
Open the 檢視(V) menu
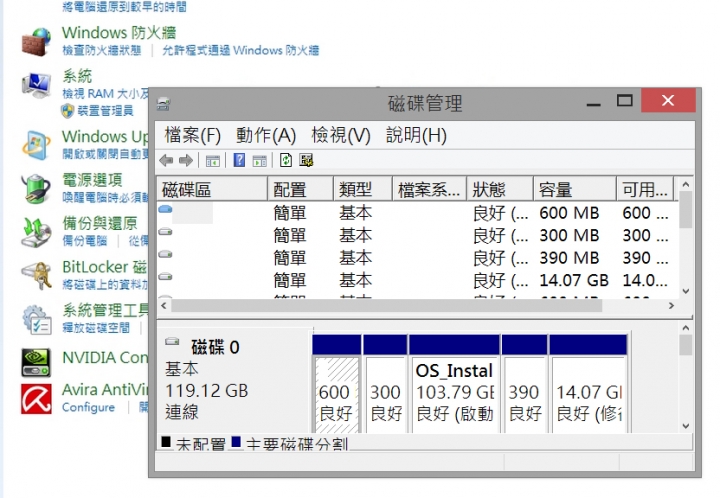coord(341,135)
